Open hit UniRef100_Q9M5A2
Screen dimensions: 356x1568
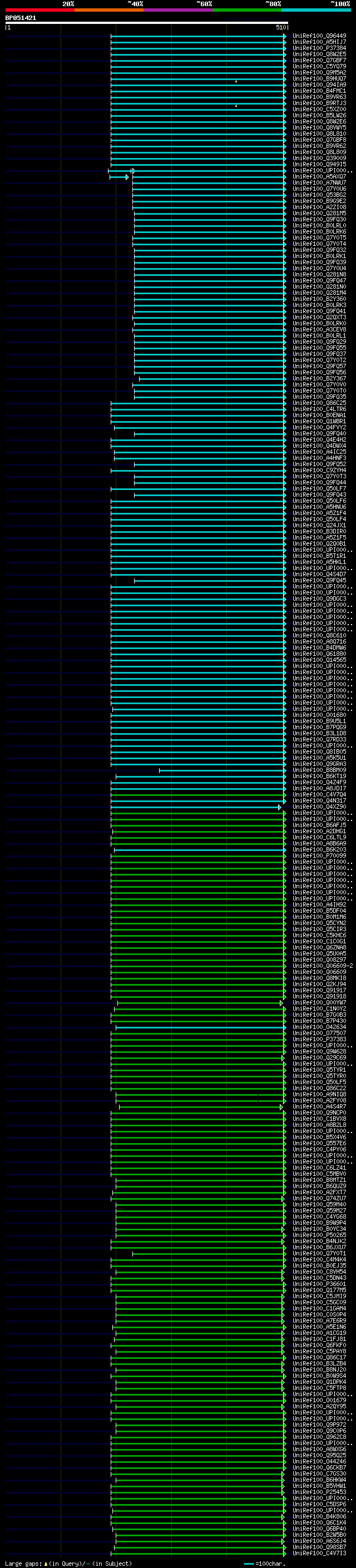(319, 72)
